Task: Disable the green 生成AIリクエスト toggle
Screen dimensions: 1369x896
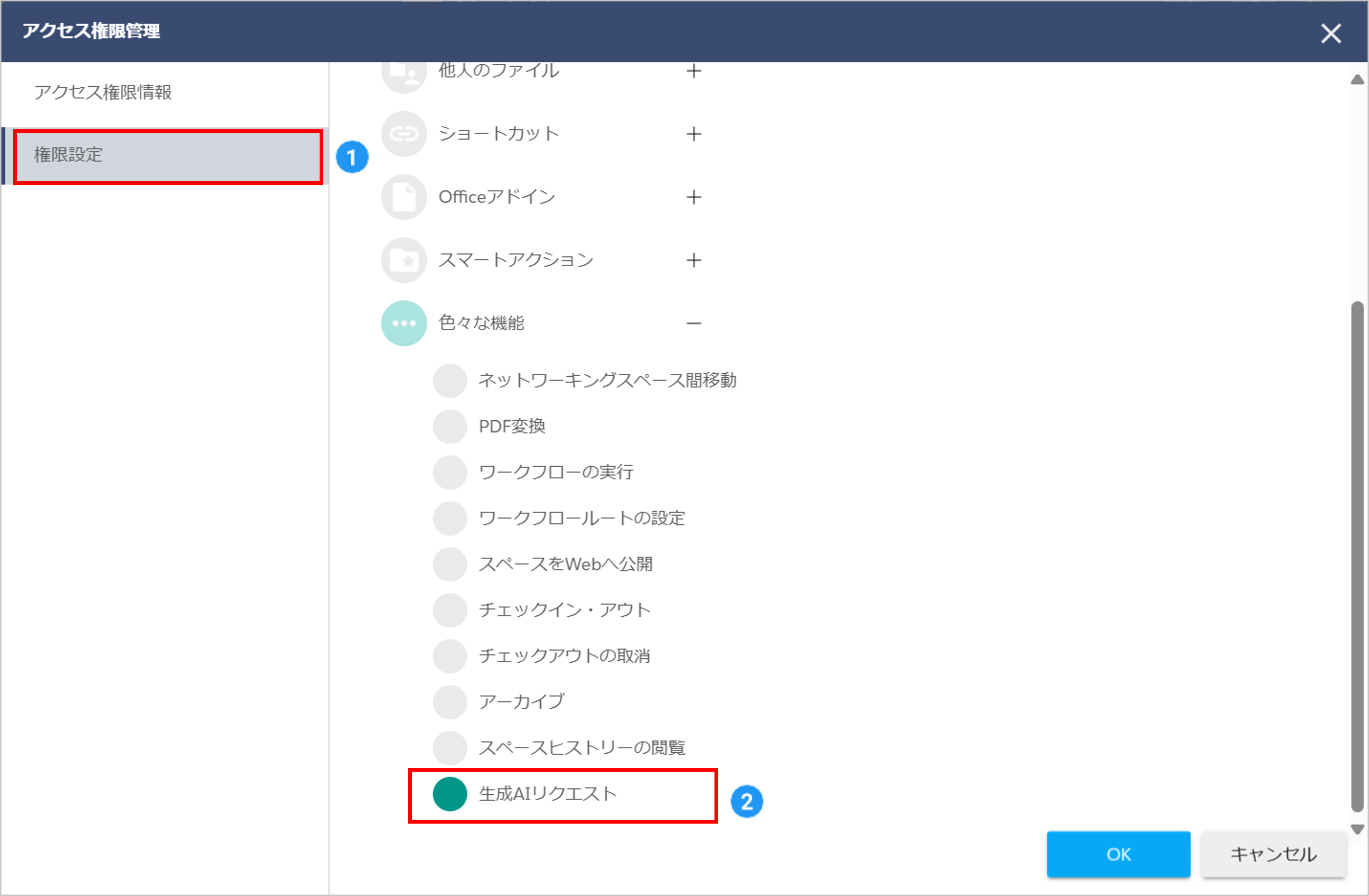Action: [x=450, y=794]
